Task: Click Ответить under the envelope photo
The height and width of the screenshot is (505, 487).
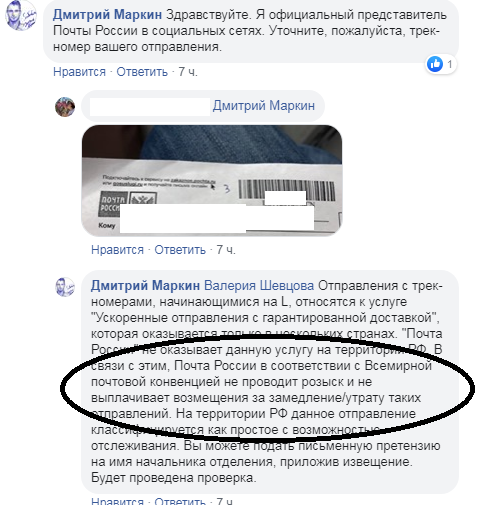Action: click(180, 250)
